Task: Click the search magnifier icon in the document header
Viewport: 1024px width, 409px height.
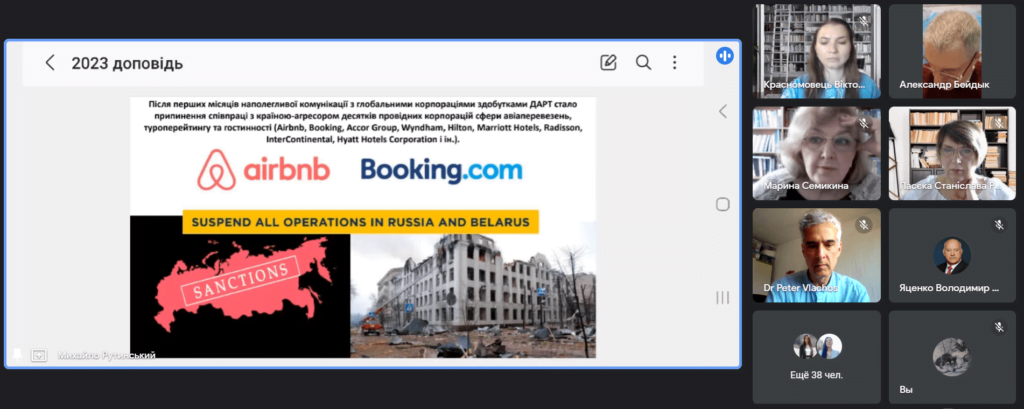Action: (x=643, y=63)
